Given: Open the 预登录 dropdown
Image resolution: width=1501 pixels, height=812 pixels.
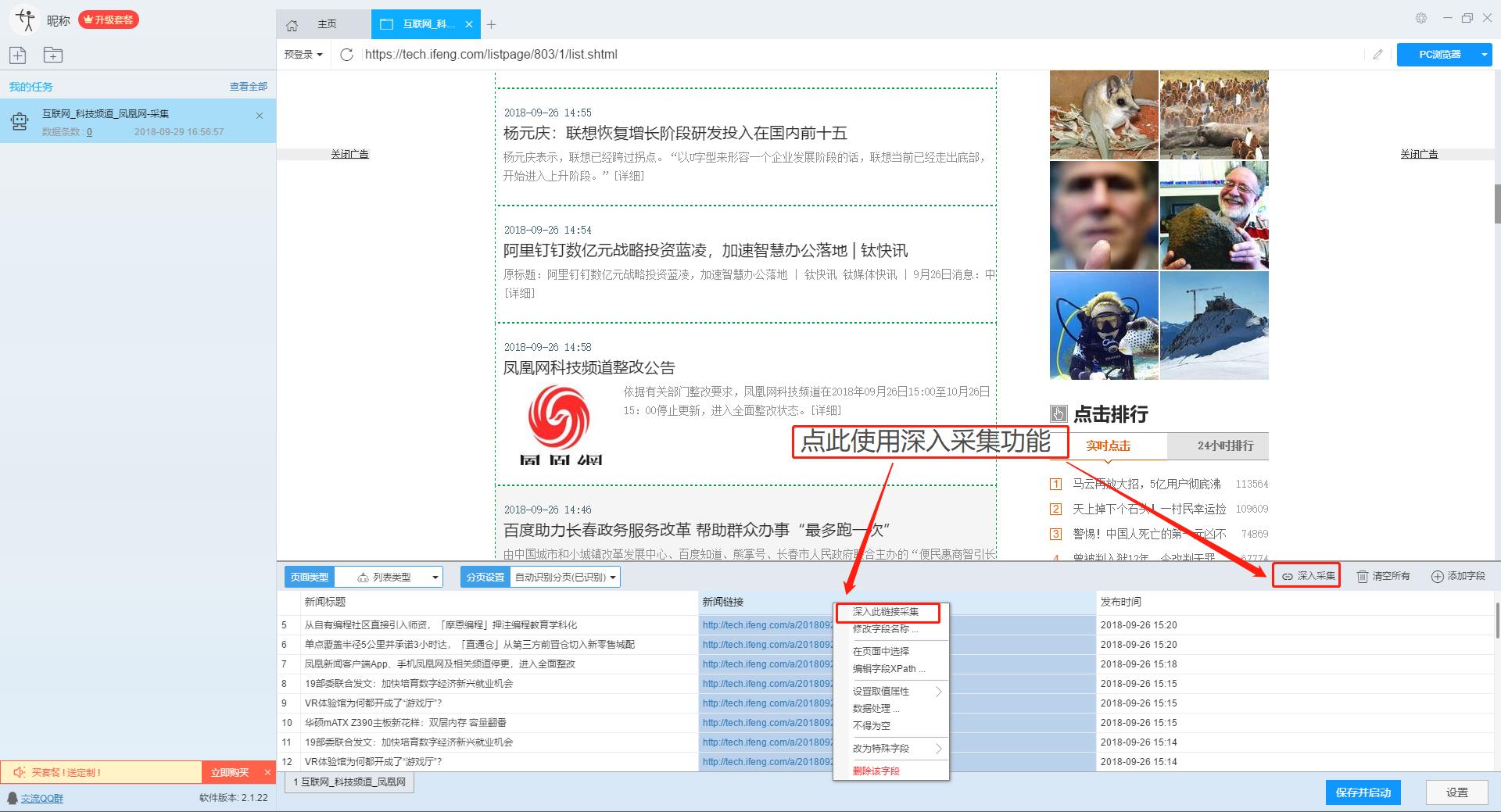Looking at the screenshot, I should pyautogui.click(x=303, y=54).
